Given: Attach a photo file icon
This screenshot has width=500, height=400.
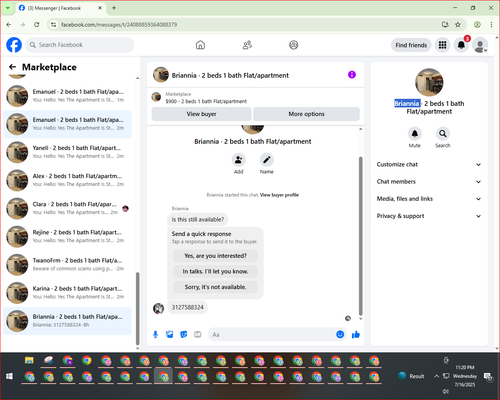Looking at the screenshot, I should (170, 334).
